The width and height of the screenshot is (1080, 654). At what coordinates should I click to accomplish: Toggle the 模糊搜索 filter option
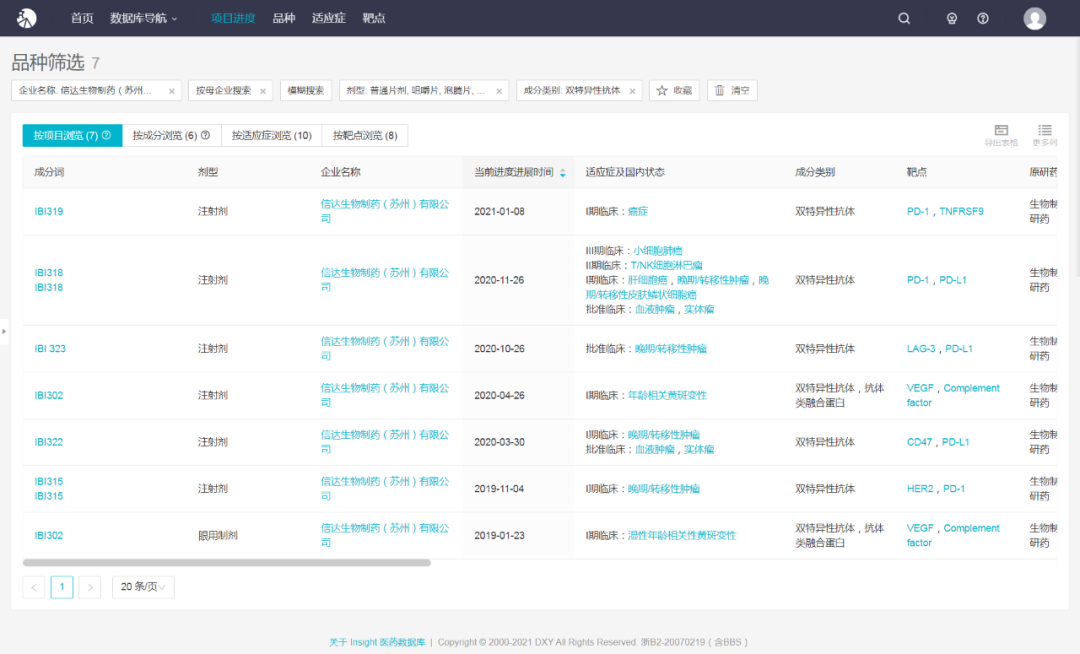[306, 90]
